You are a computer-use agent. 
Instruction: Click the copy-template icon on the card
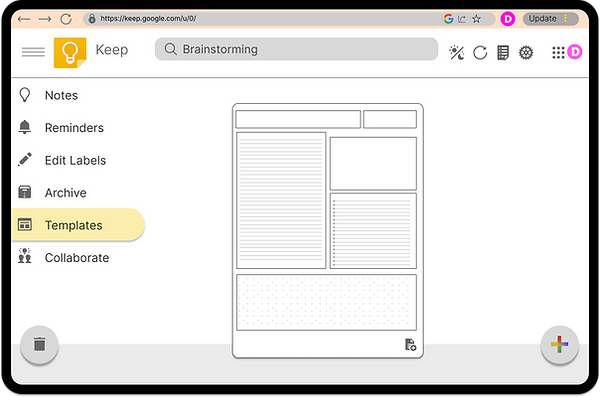pos(411,345)
